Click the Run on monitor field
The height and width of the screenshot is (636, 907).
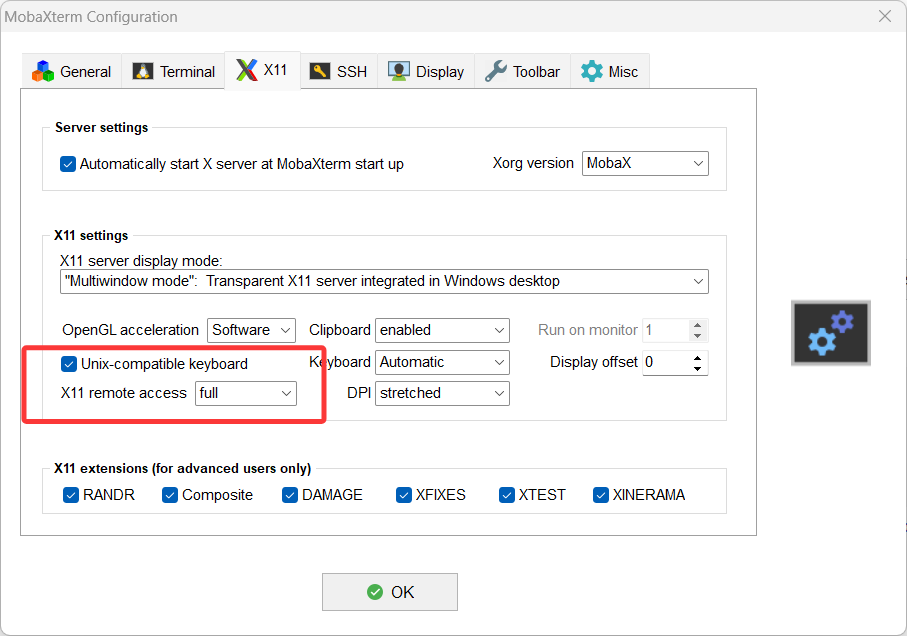[x=666, y=330]
